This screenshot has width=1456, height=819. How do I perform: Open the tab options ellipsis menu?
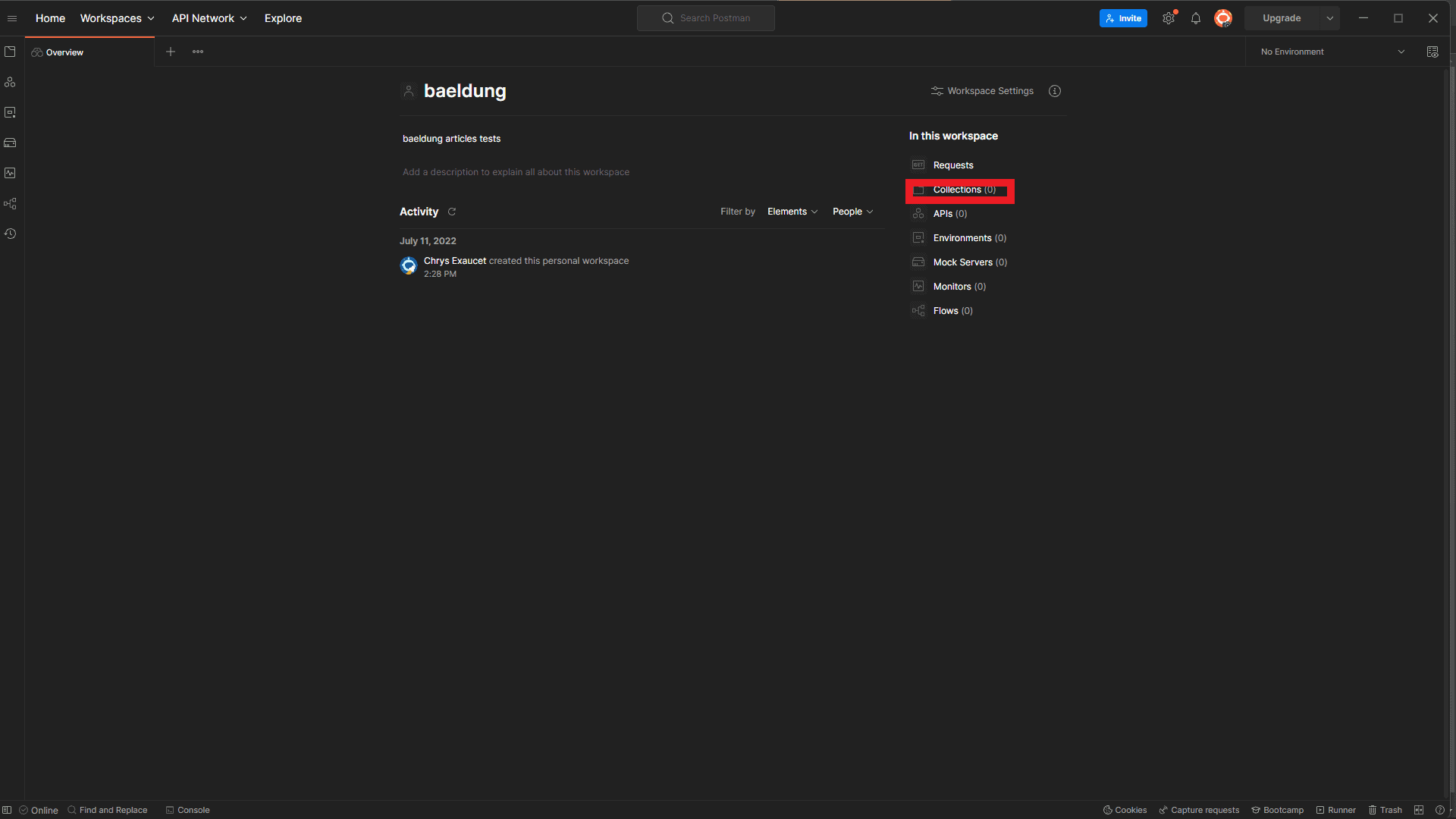click(198, 52)
